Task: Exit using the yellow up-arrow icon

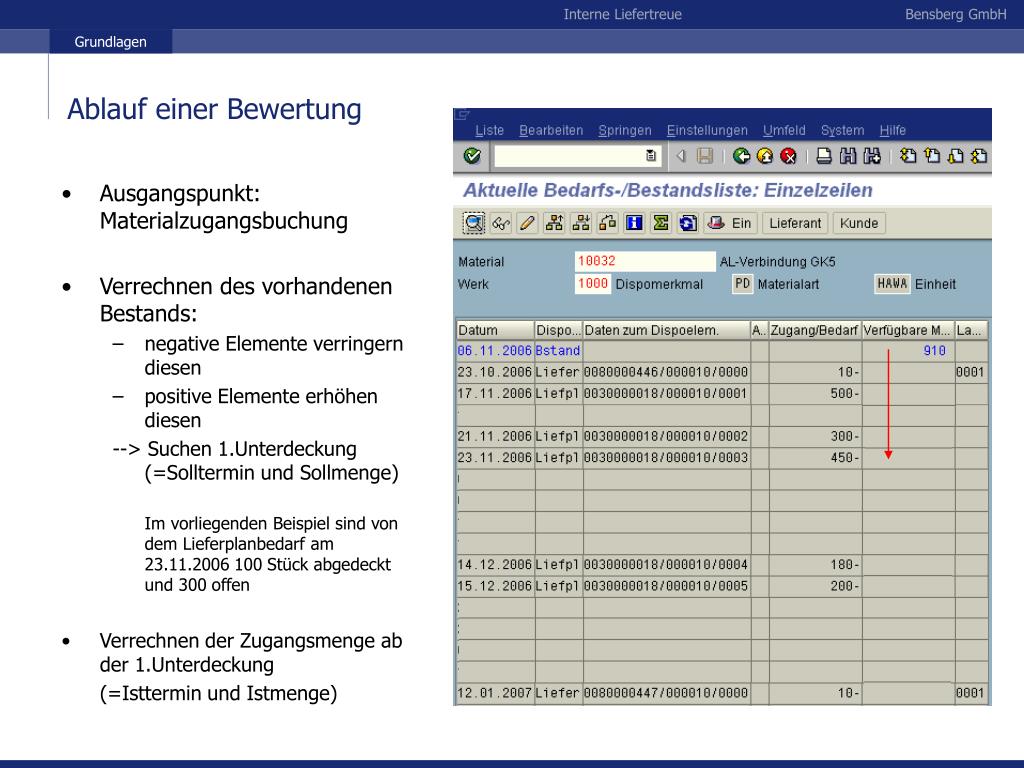Action: (765, 156)
